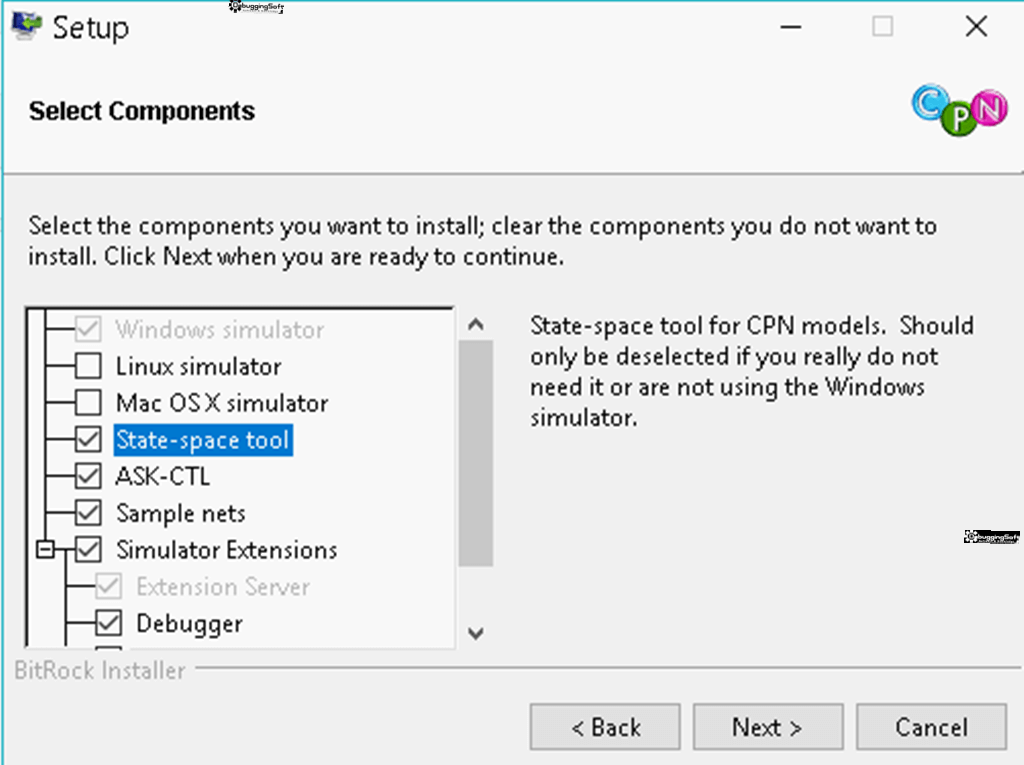Collapse the Simulator Extensions tree node
Screen dimensions: 1024x765
click(45, 549)
